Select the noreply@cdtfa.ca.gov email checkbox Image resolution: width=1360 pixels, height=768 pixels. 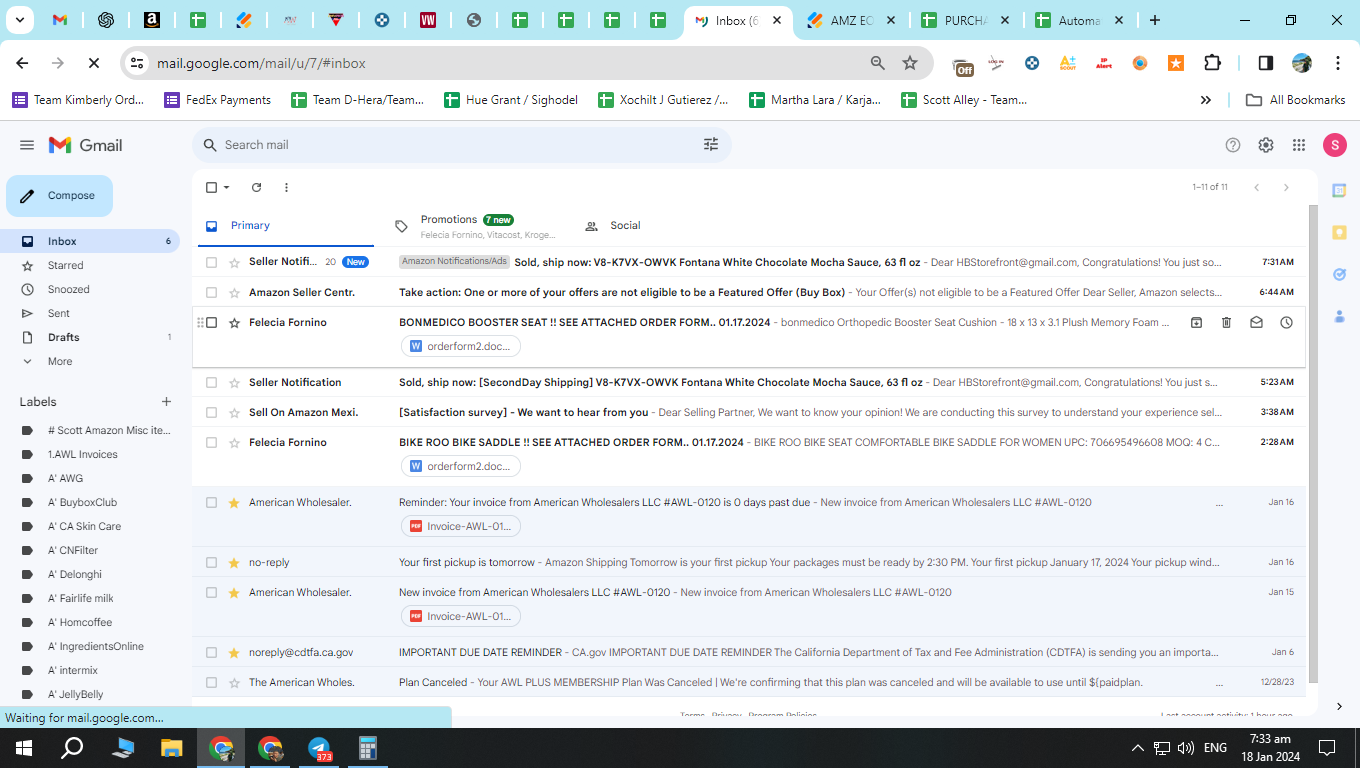(211, 652)
